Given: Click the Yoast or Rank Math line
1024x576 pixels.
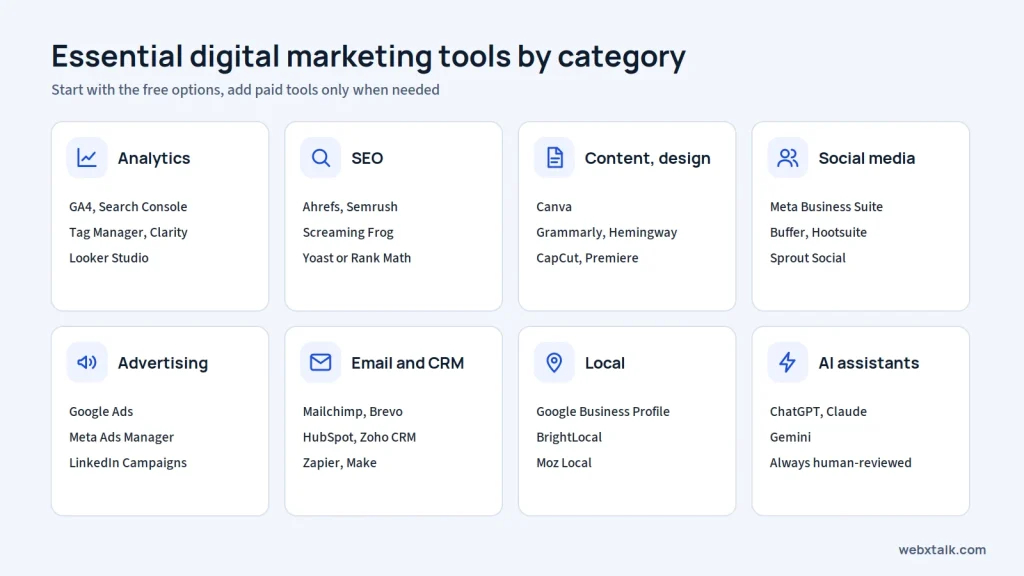Looking at the screenshot, I should point(357,258).
